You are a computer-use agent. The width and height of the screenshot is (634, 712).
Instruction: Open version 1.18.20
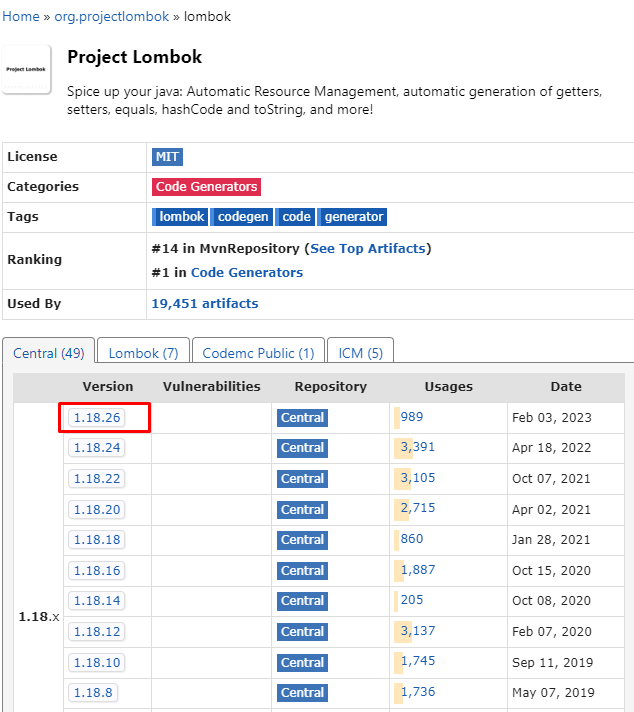tap(97, 509)
